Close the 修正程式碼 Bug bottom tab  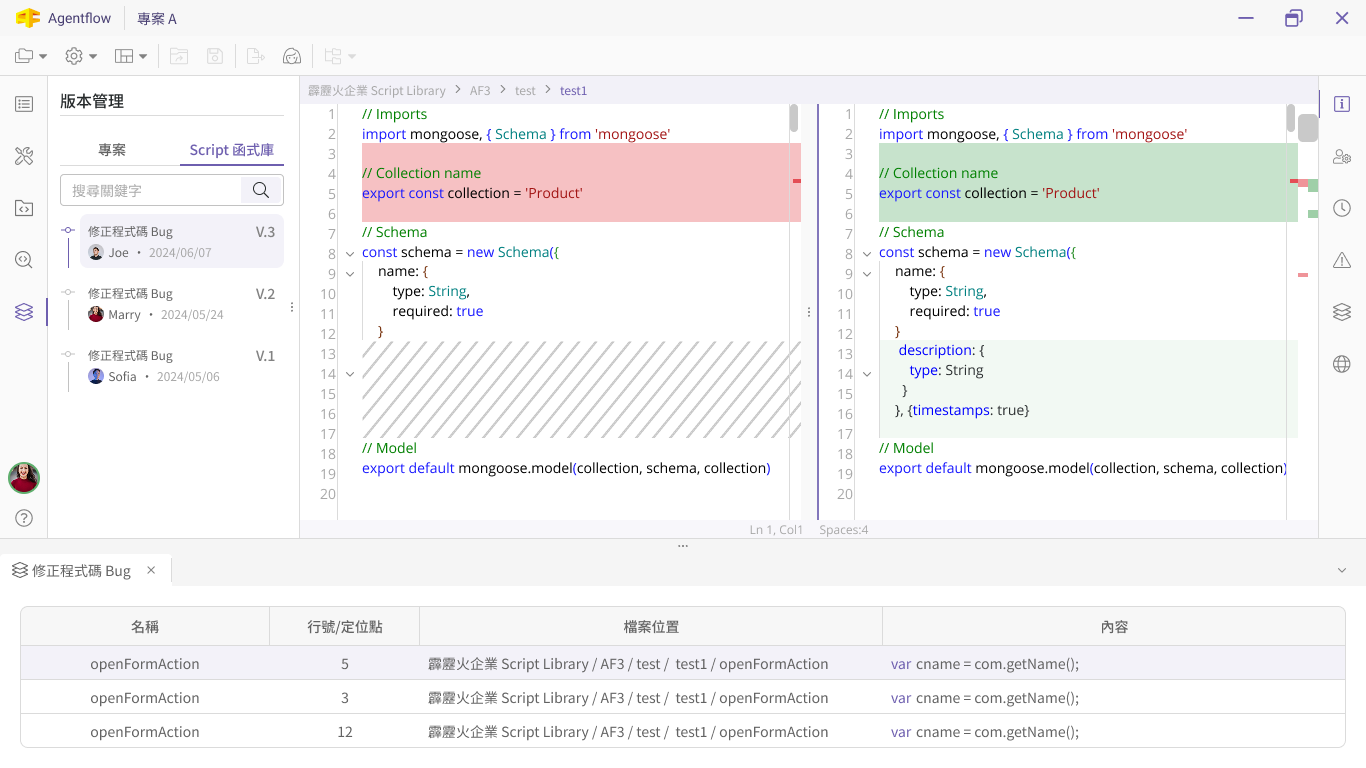(151, 570)
